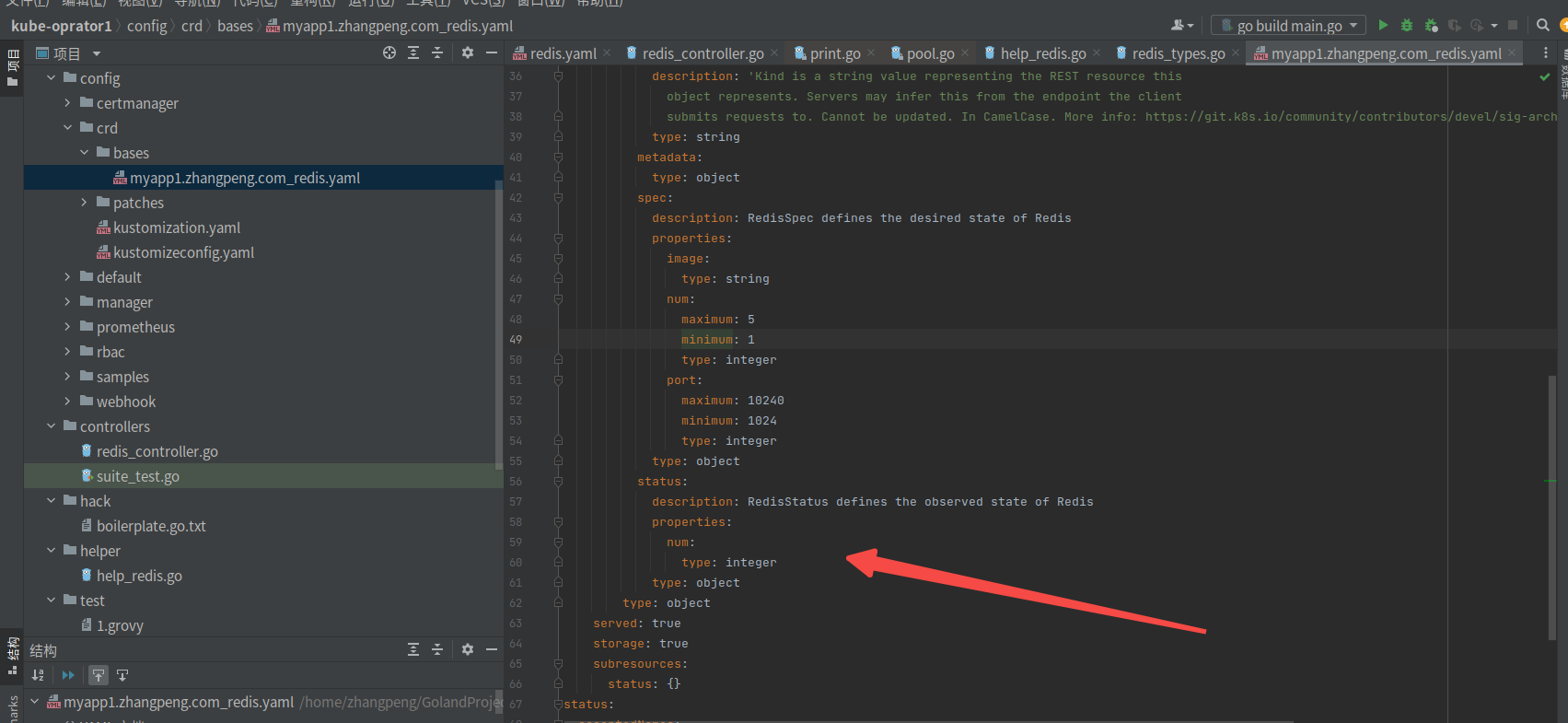1568x723 pixels.
Task: Fold the port block at line 51
Action: pos(558,380)
